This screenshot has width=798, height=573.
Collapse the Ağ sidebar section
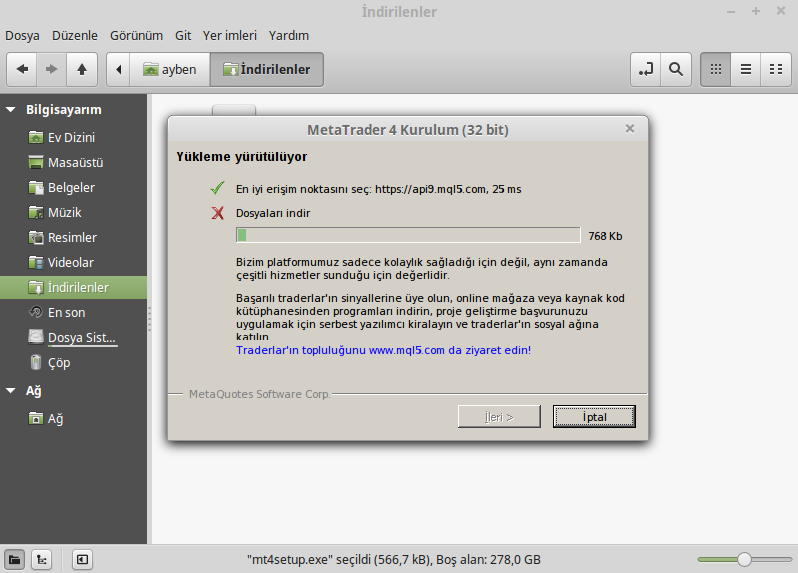11,391
